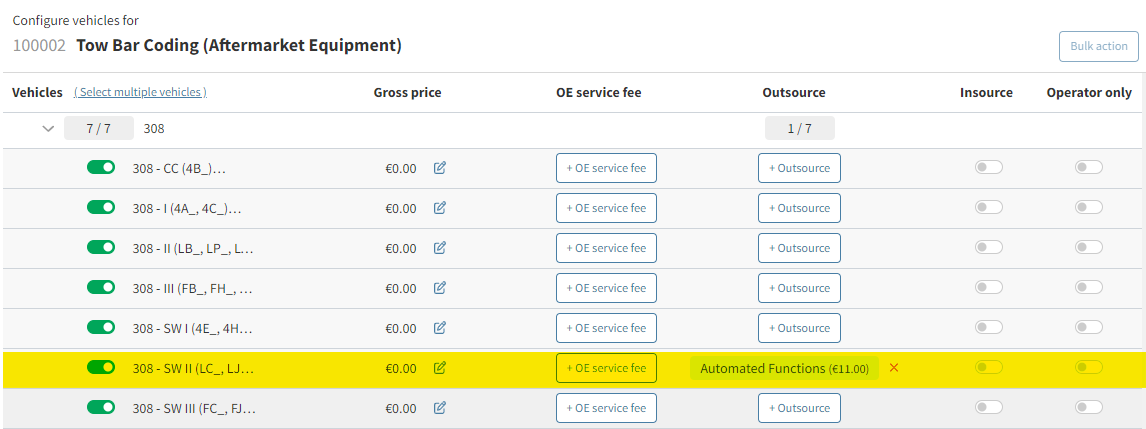Edit gross price for 308 - III
1146x429 pixels.
439,288
